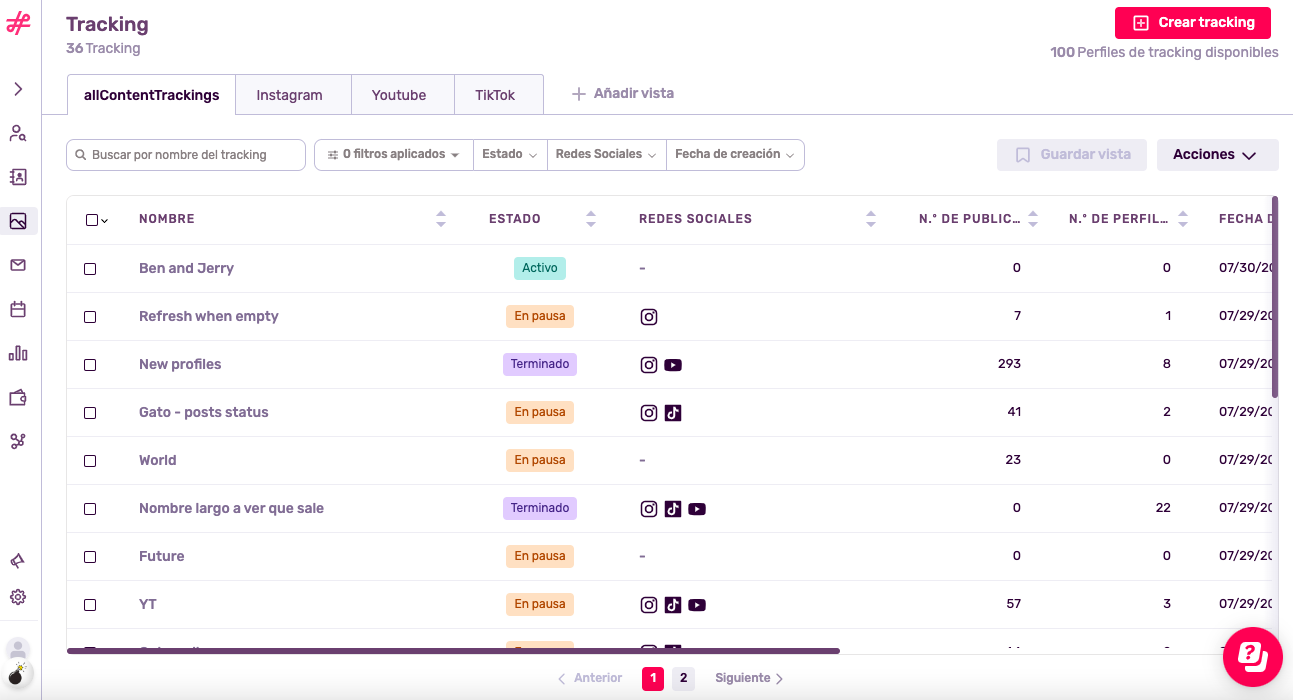1293x700 pixels.
Task: Open the settings gear icon
Action: pos(18,597)
